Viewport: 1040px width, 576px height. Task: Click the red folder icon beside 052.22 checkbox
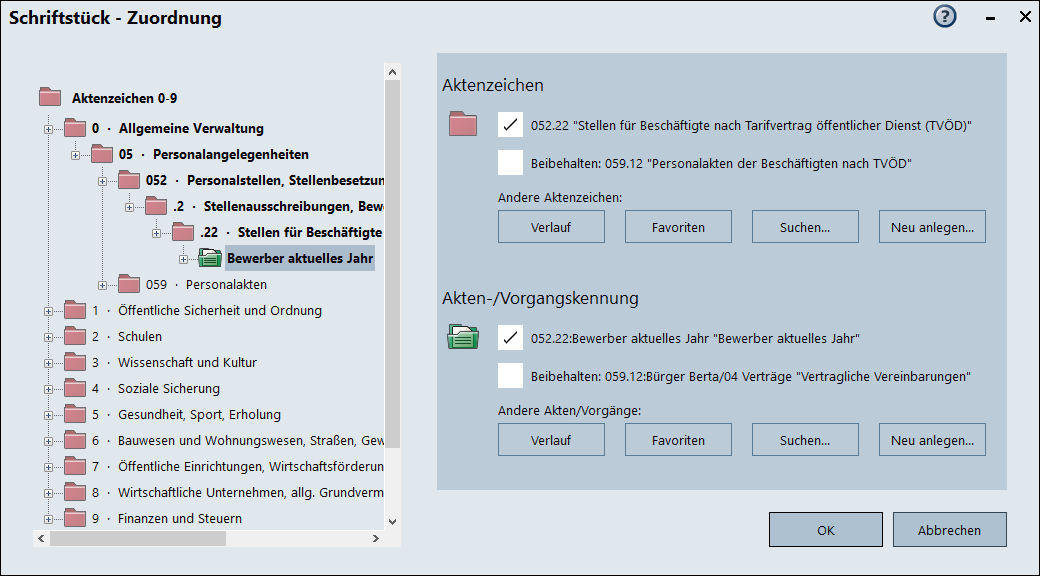pos(463,125)
